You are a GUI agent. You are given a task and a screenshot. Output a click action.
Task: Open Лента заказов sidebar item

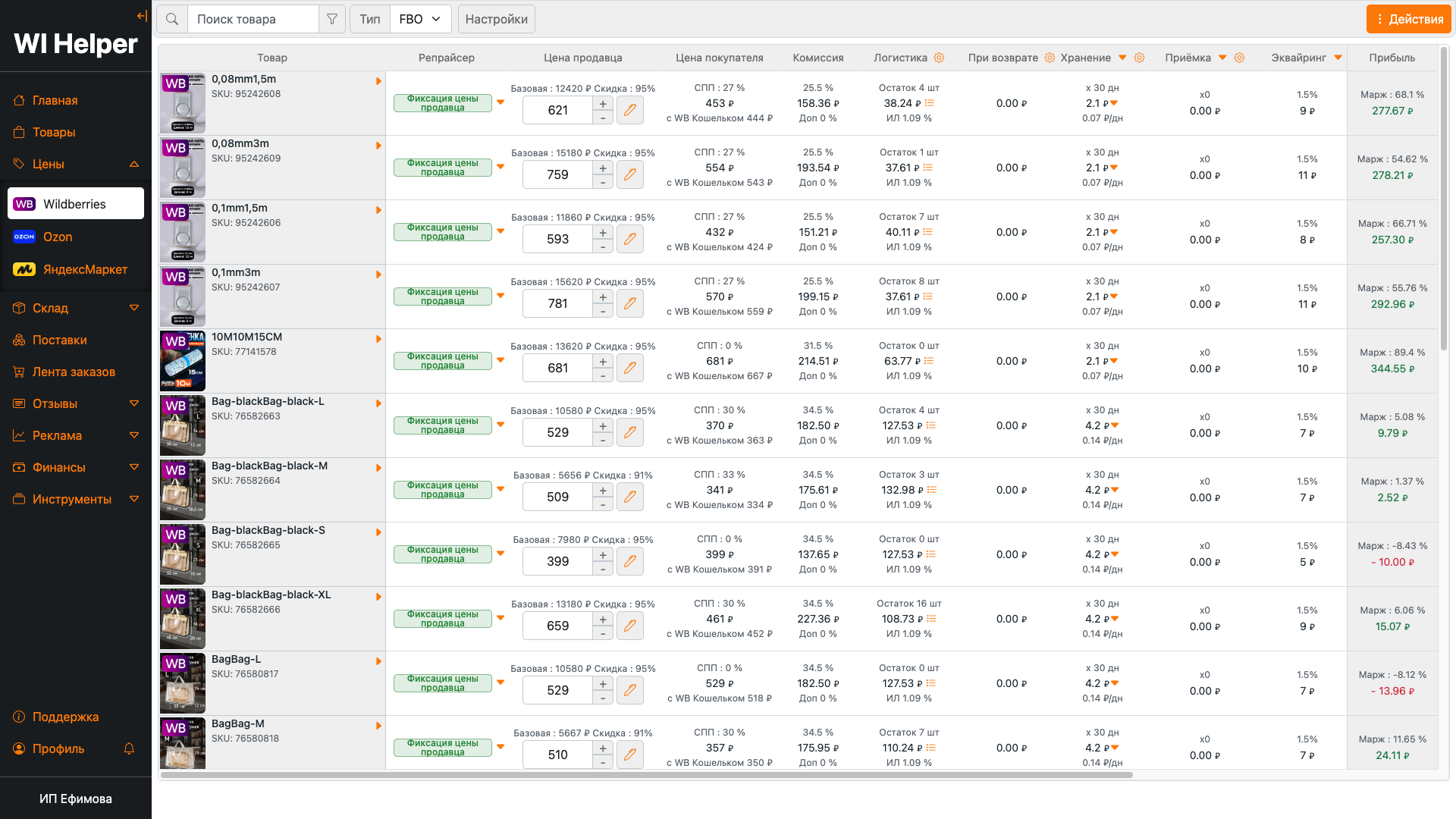(74, 372)
